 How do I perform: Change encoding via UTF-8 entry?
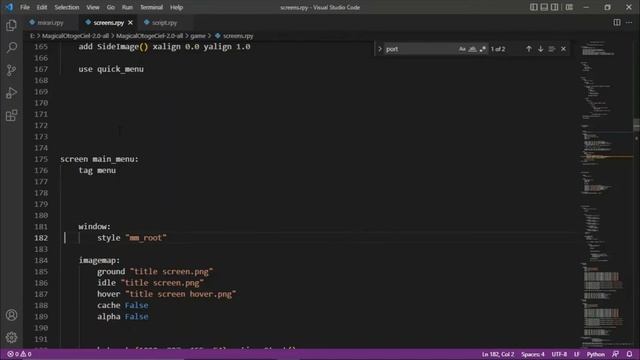point(559,354)
